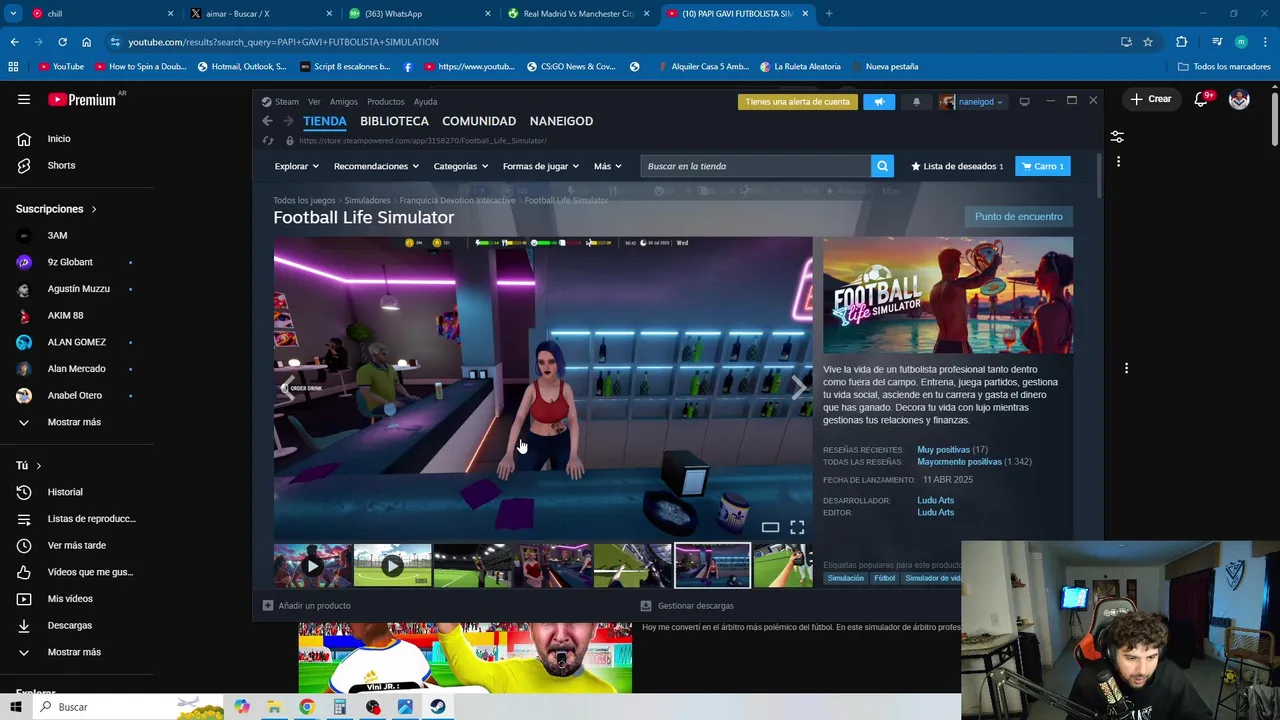Open Mayormente positivas reviews link

click(x=959, y=462)
